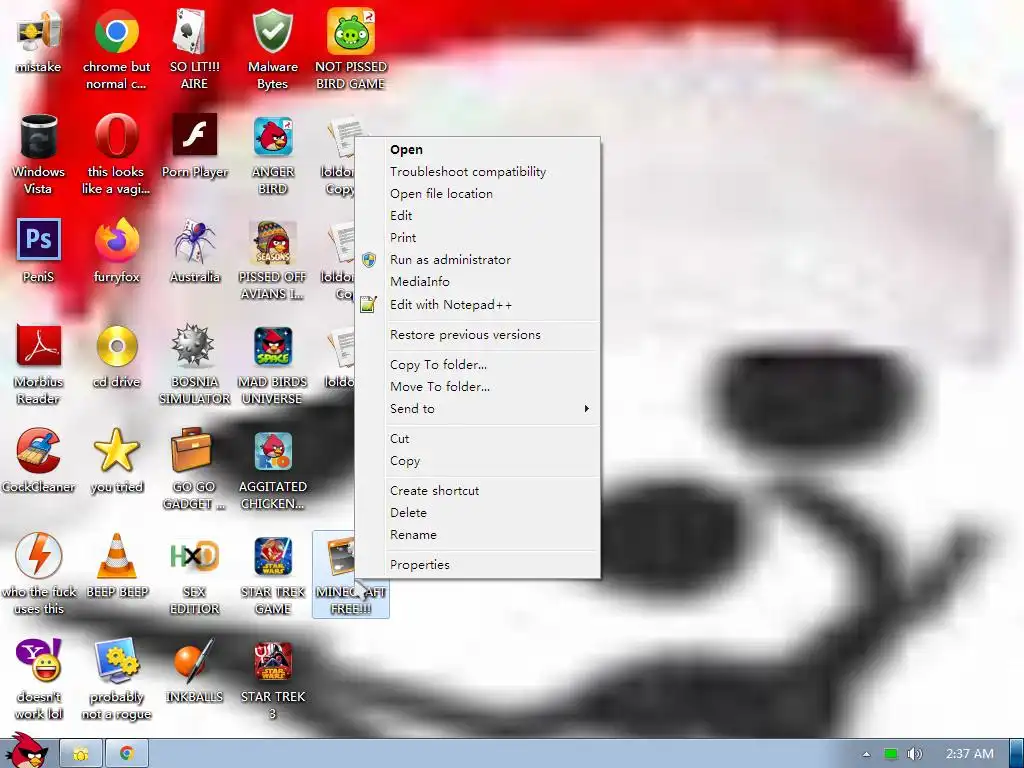The image size is (1024, 768).
Task: Choose Copy To folder... entry
Action: 478,364
